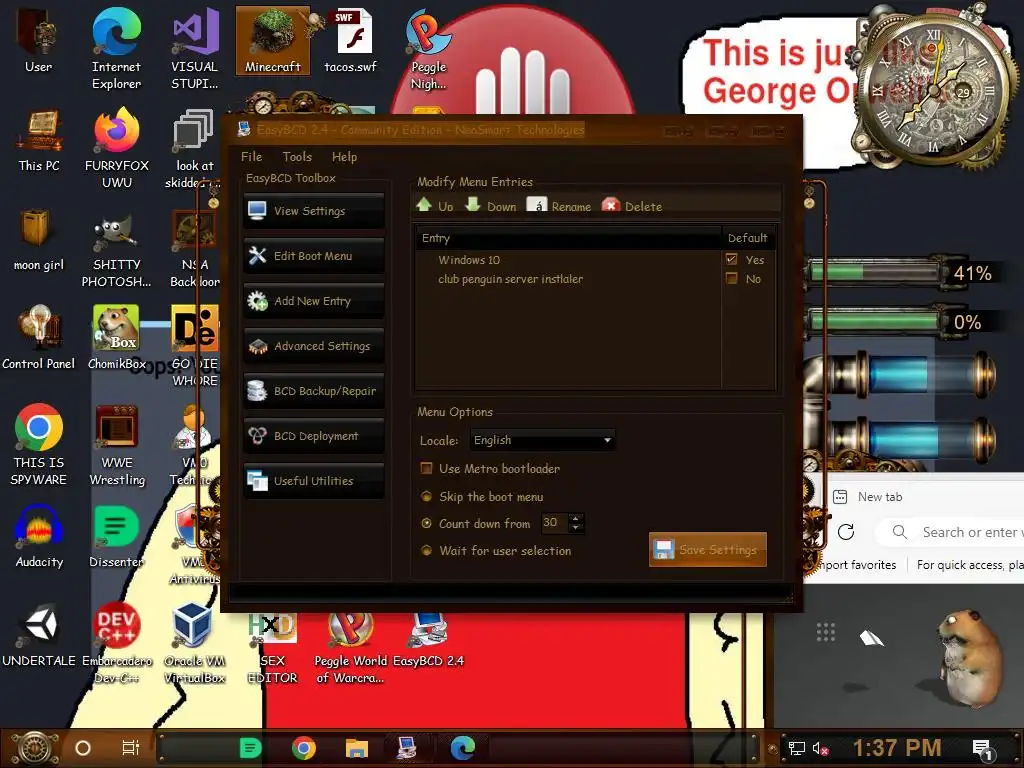
Task: Click Delete entry toolbar button
Action: pyautogui.click(x=632, y=206)
